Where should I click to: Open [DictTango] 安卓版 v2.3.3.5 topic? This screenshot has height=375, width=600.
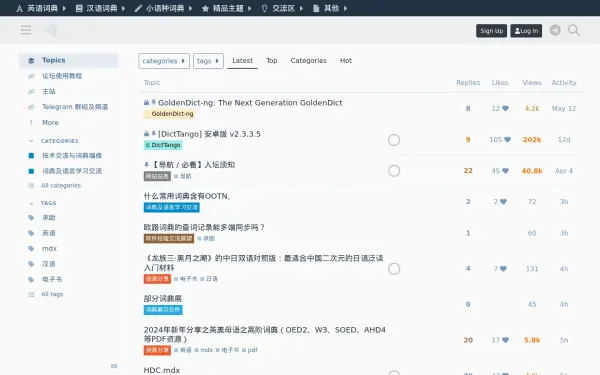(209, 134)
